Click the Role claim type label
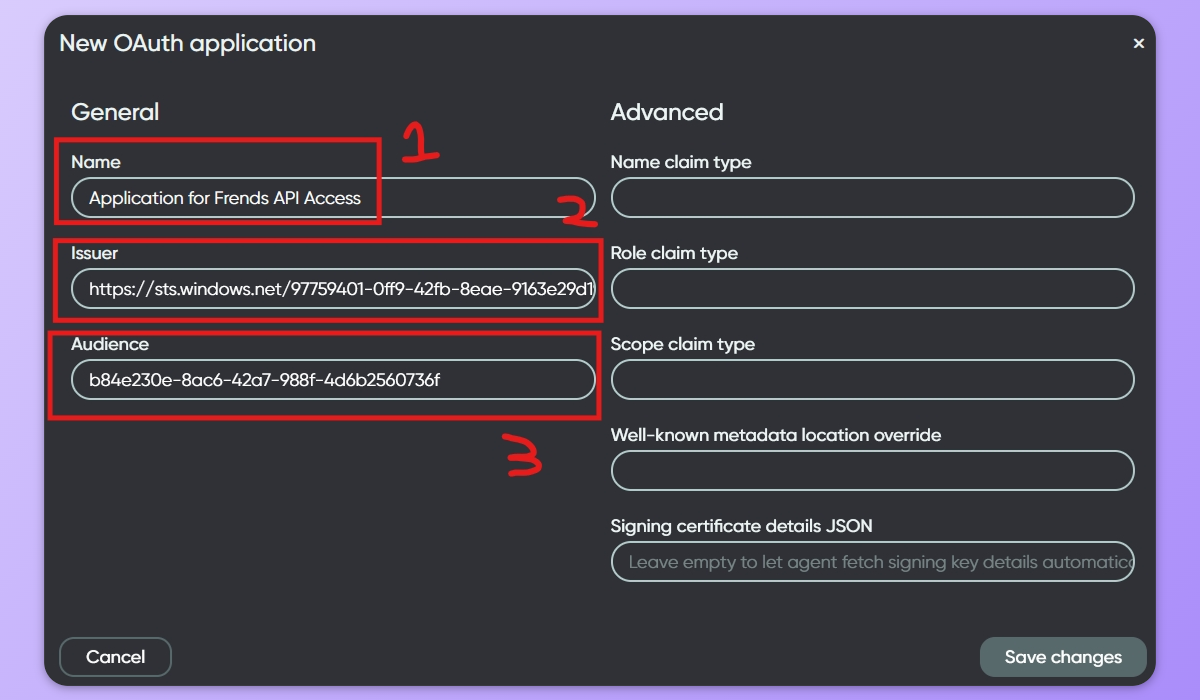This screenshot has width=1200, height=700. point(674,253)
